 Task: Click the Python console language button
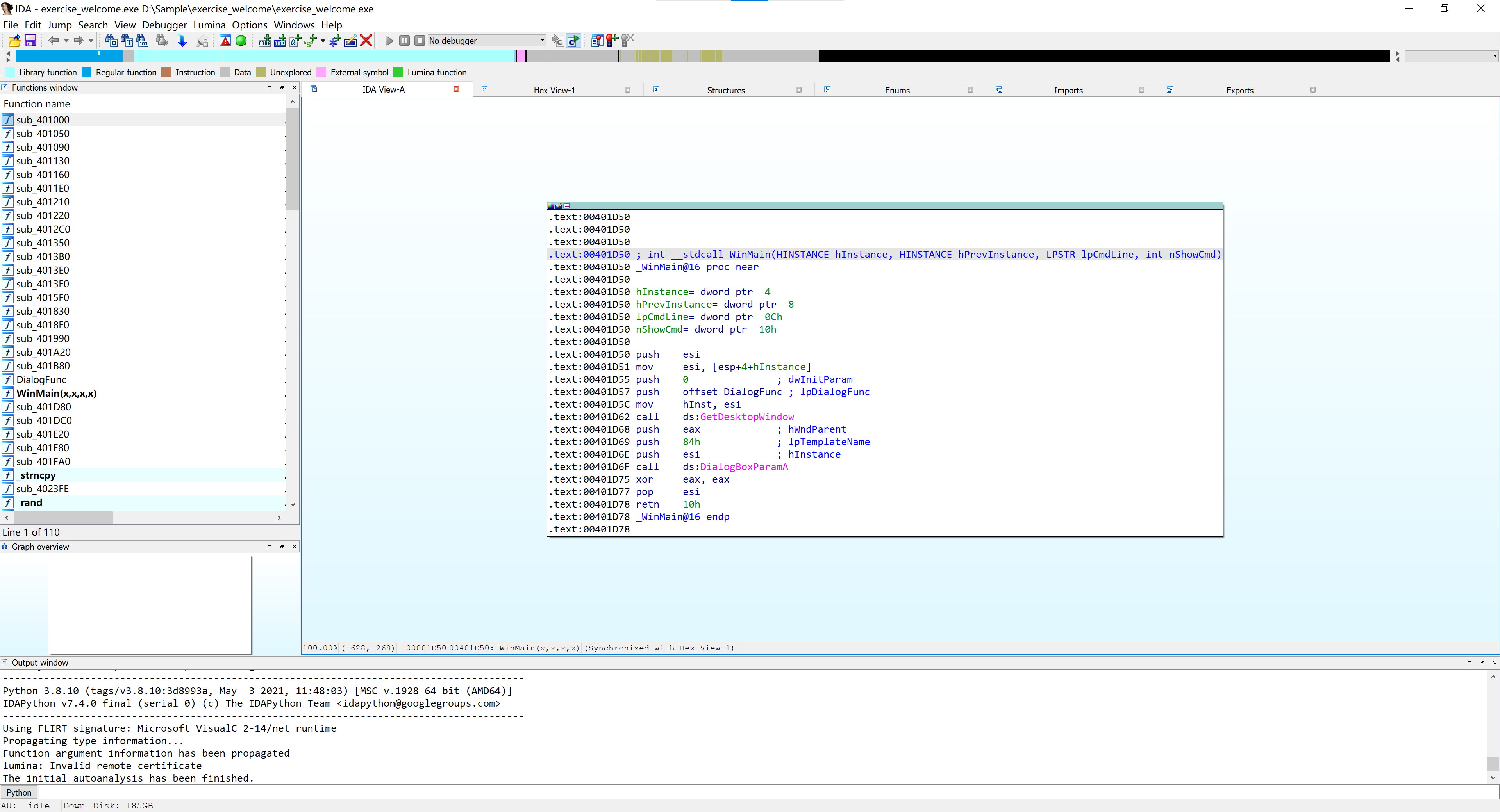click(x=19, y=793)
